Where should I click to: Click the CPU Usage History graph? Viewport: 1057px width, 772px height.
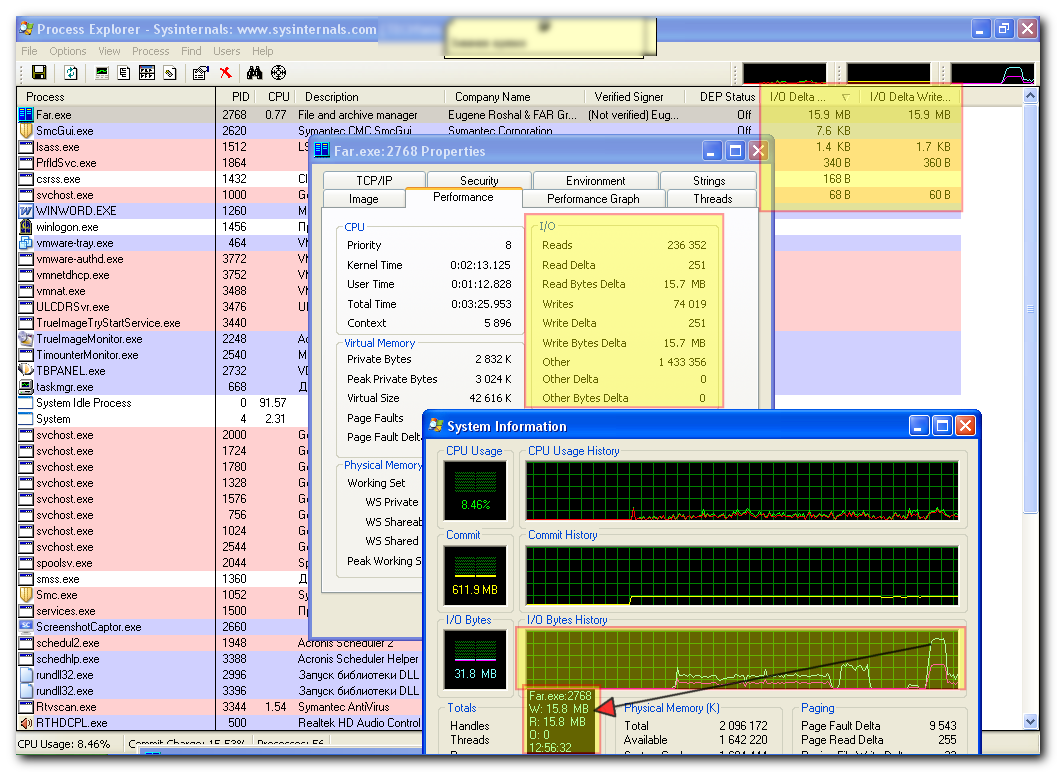tap(742, 490)
